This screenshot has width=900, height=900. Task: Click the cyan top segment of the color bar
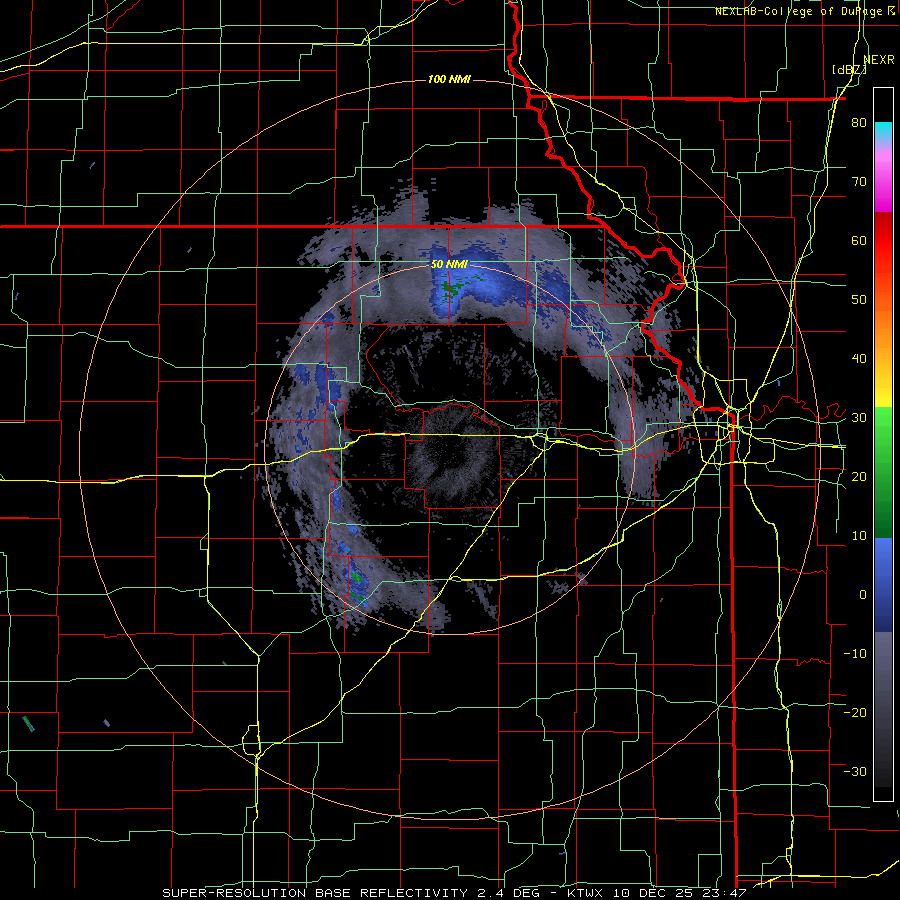point(883,130)
